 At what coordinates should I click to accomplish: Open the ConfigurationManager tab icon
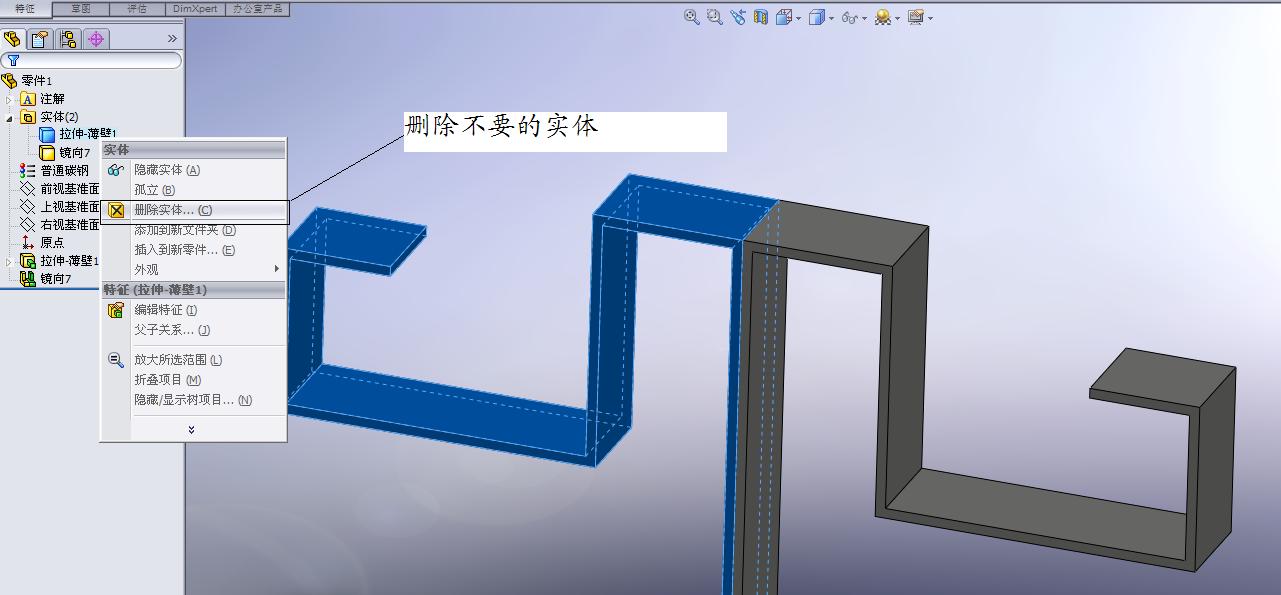(x=68, y=39)
